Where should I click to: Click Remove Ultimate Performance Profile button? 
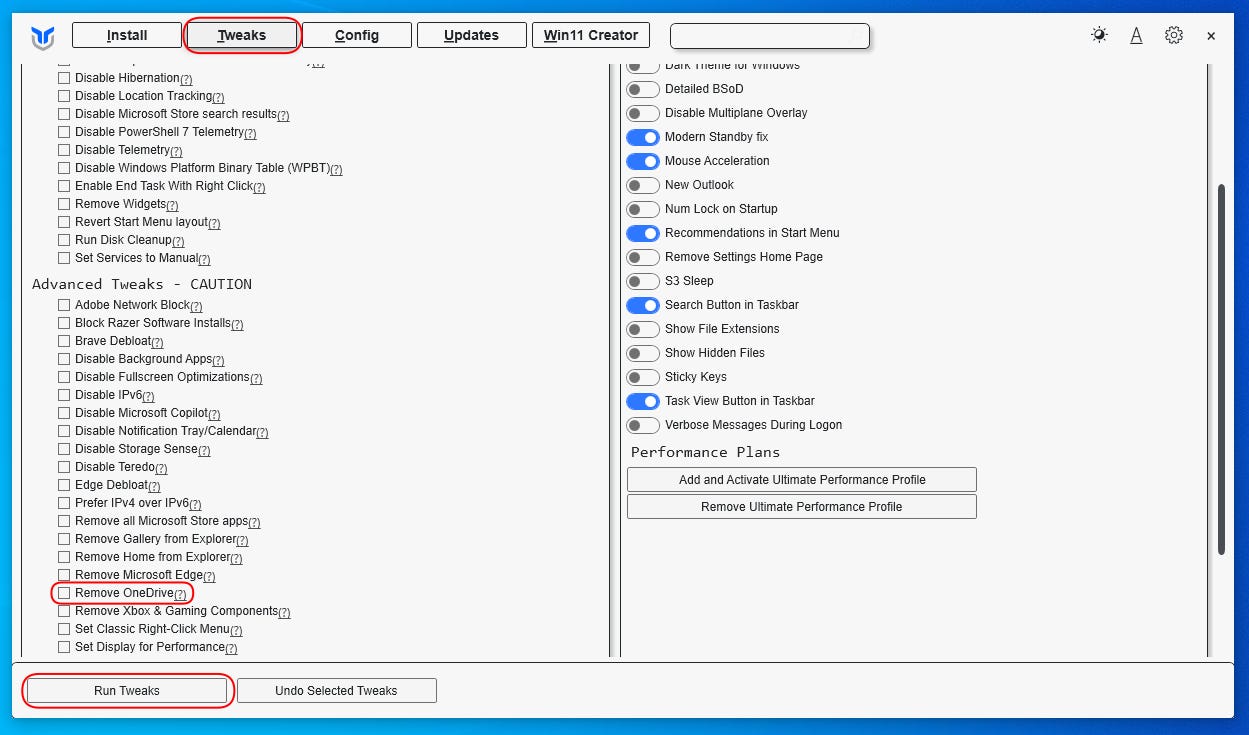coord(802,507)
